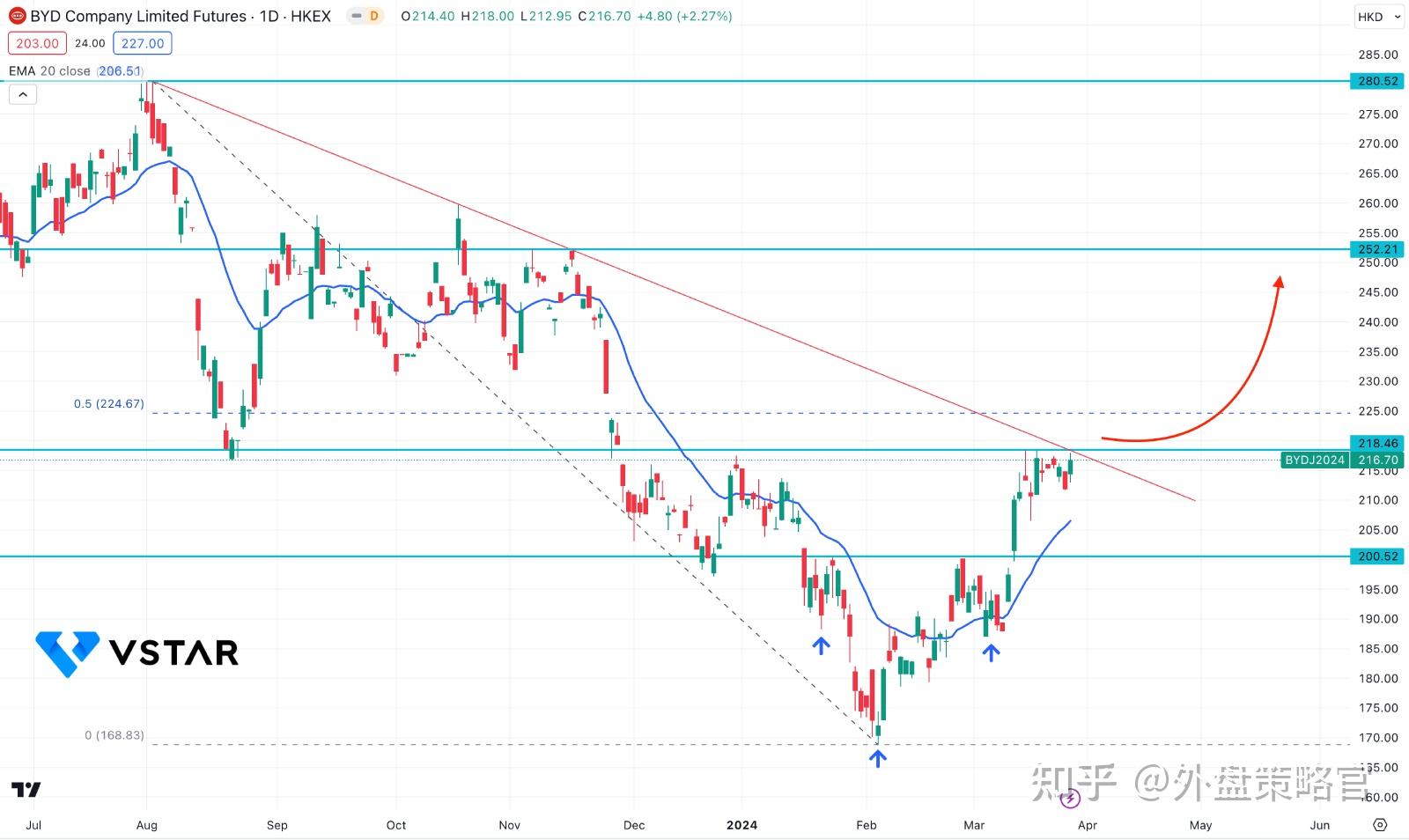This screenshot has width=1409, height=840.
Task: Click the 203.00 sell price button
Action: (x=37, y=43)
